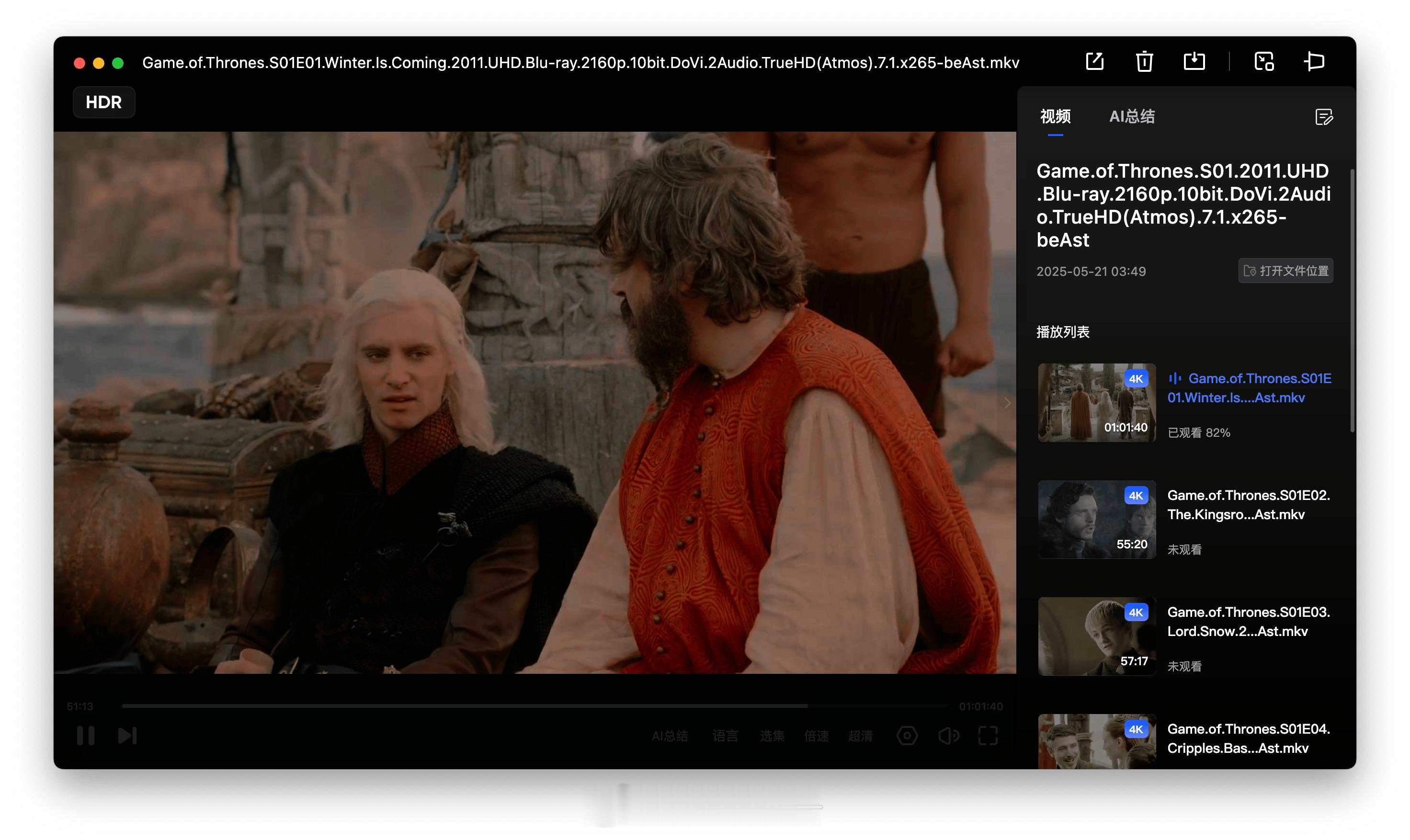Collapse the sidebar with the chevron arrow
1410x840 pixels.
click(1007, 403)
